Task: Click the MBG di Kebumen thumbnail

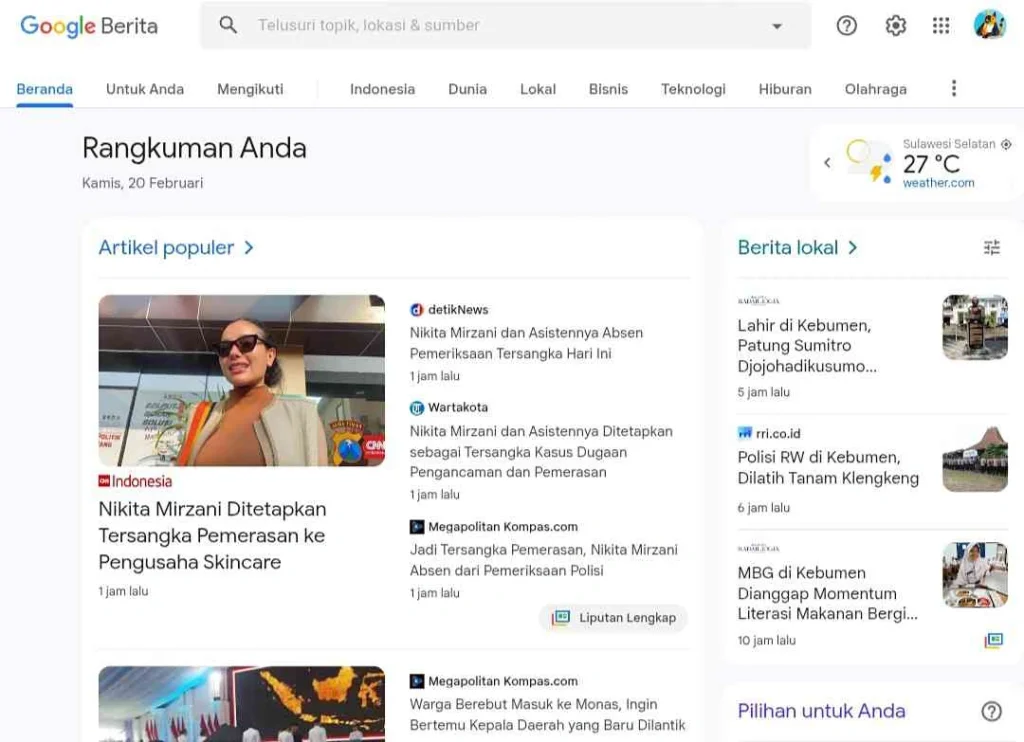Action: 975,575
